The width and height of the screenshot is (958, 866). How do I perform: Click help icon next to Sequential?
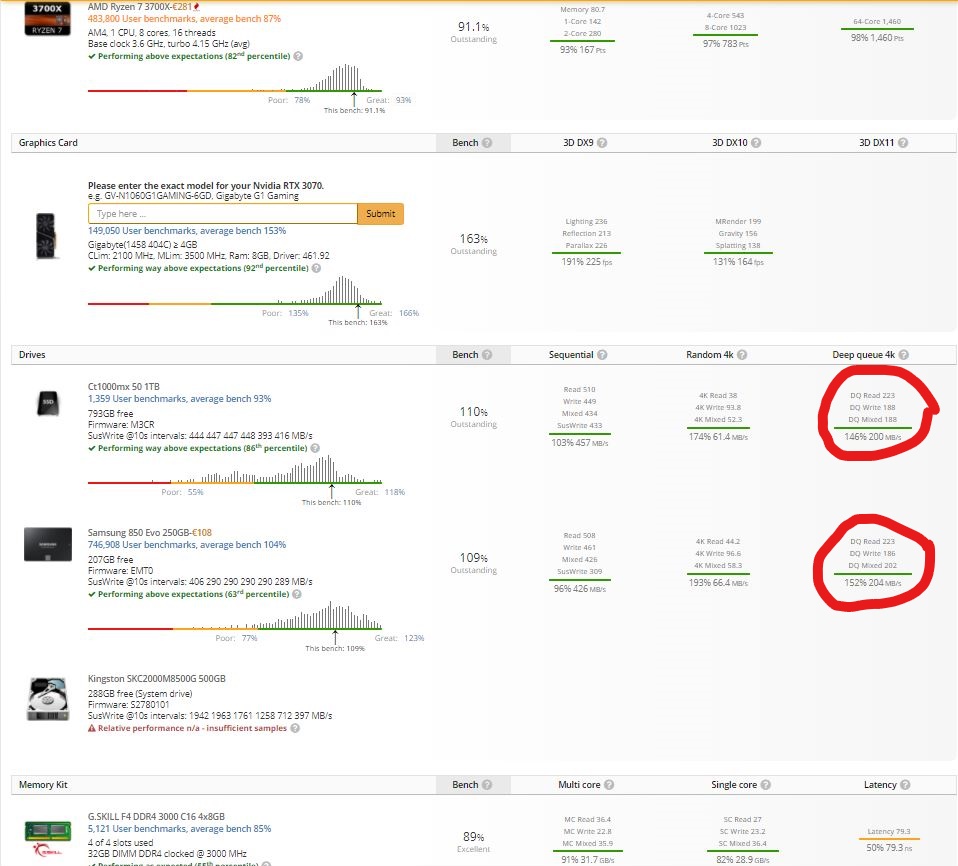coord(602,354)
